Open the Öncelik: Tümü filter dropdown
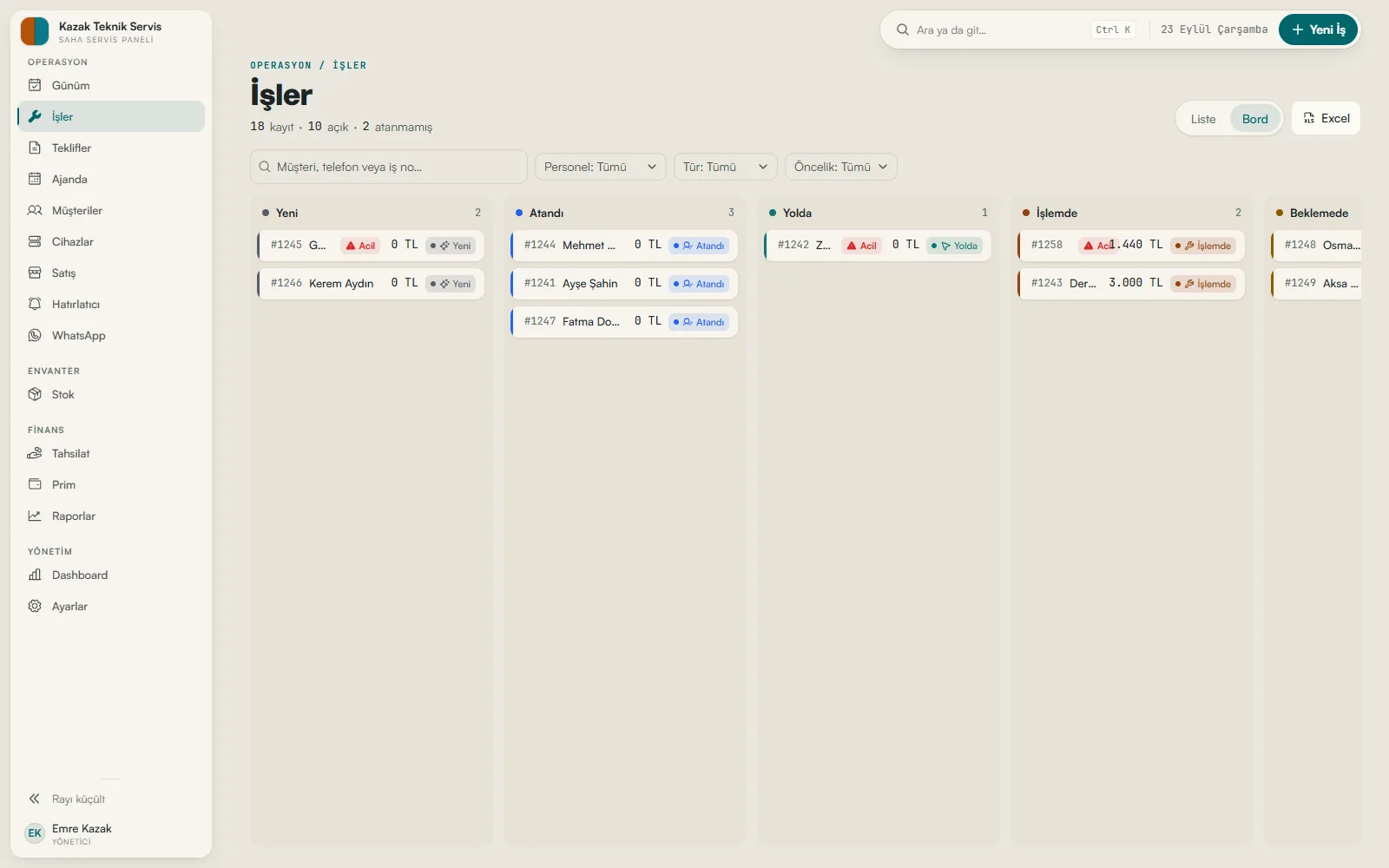The height and width of the screenshot is (868, 1389). 841,167
